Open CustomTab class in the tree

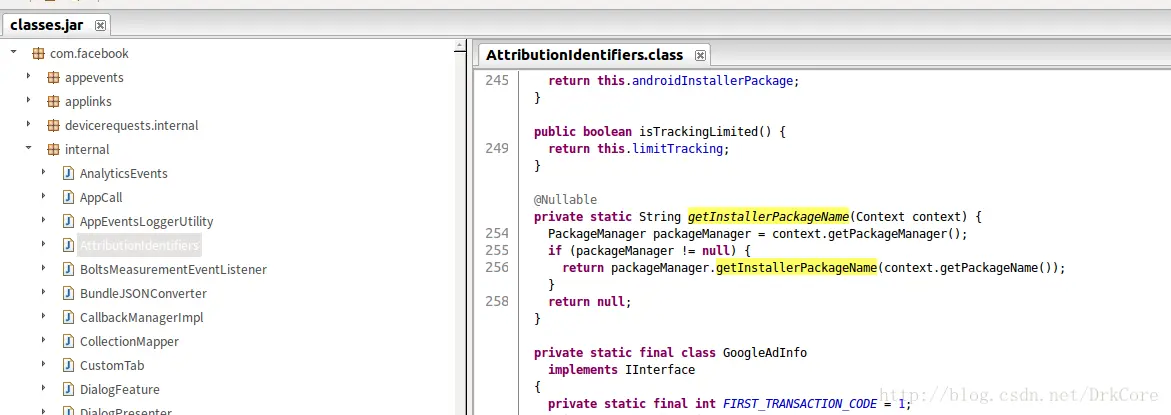point(112,365)
